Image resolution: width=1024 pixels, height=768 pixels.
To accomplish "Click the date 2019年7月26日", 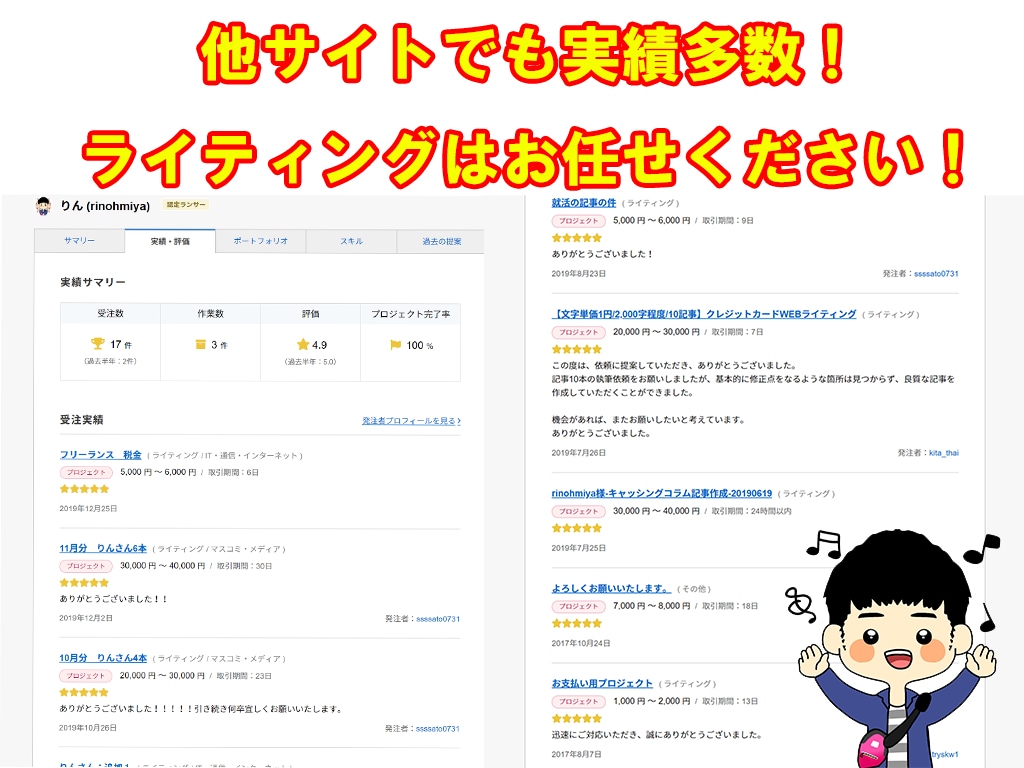I will [579, 453].
